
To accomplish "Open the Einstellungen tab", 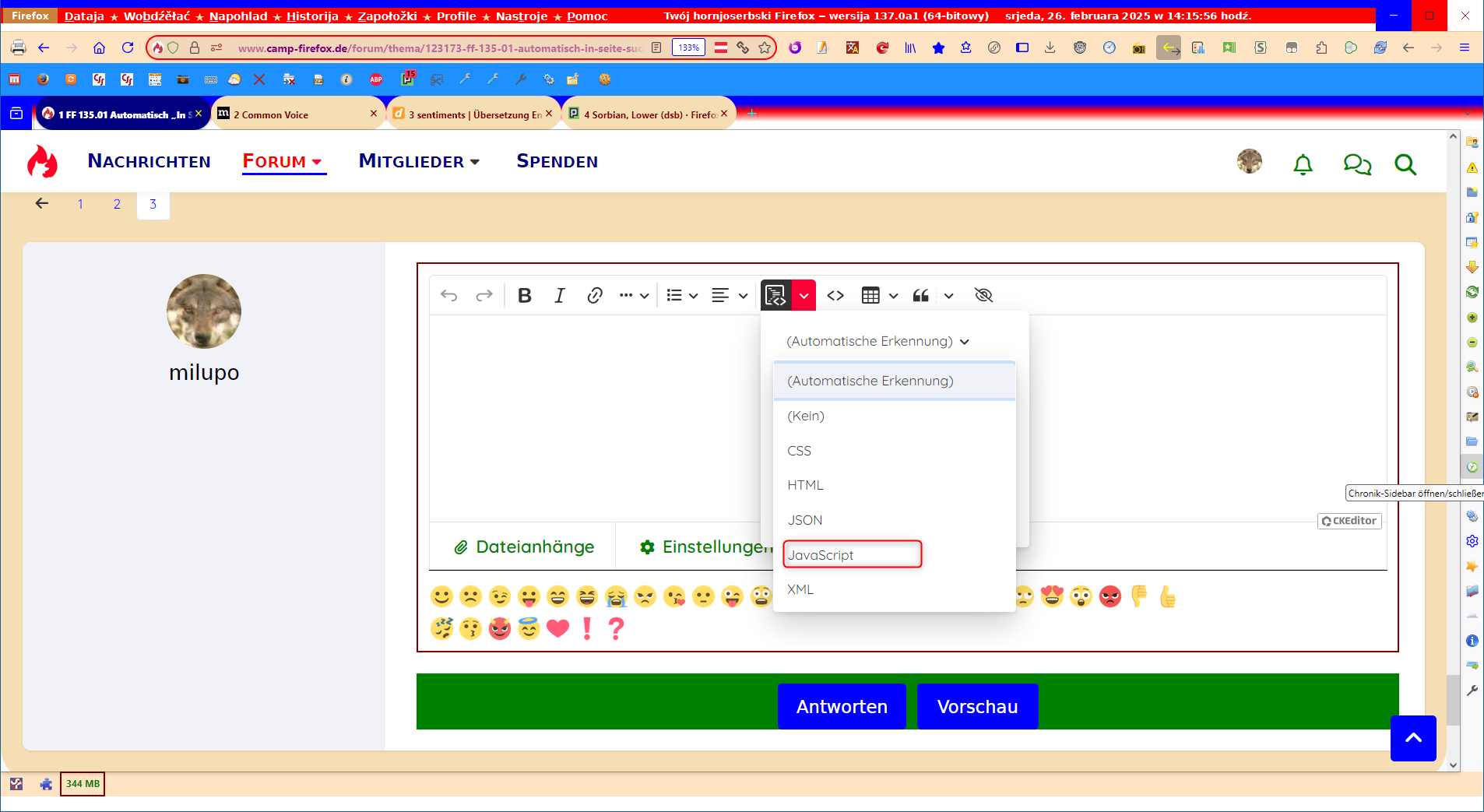I will click(x=706, y=547).
